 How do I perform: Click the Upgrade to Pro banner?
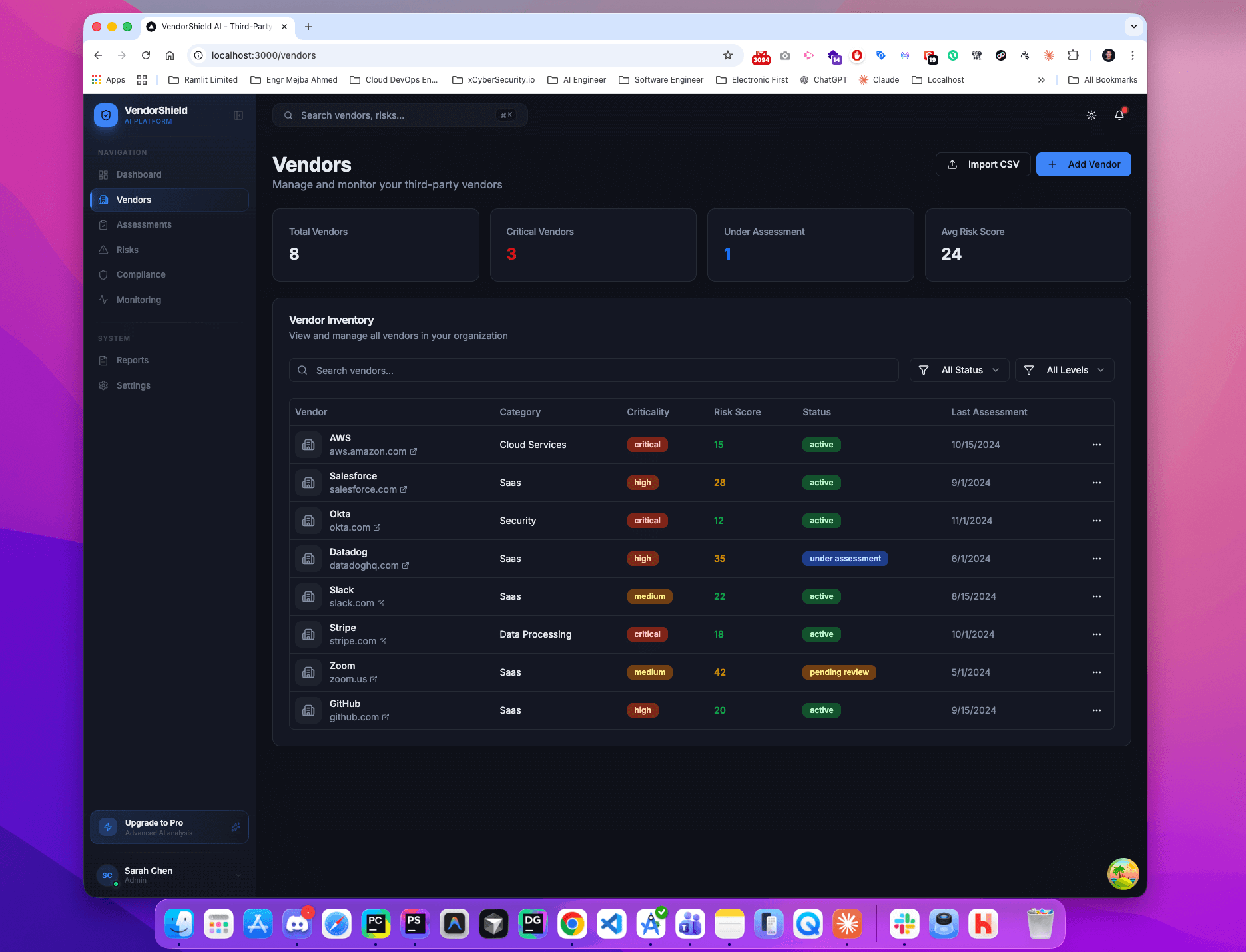[168, 827]
